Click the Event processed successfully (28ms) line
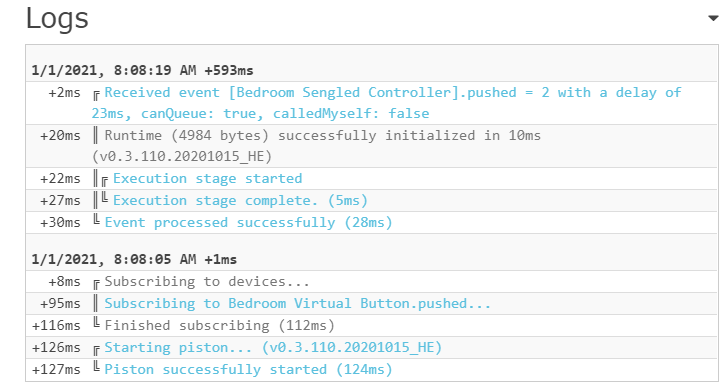Viewport: 726px width, 390px height. click(248, 222)
